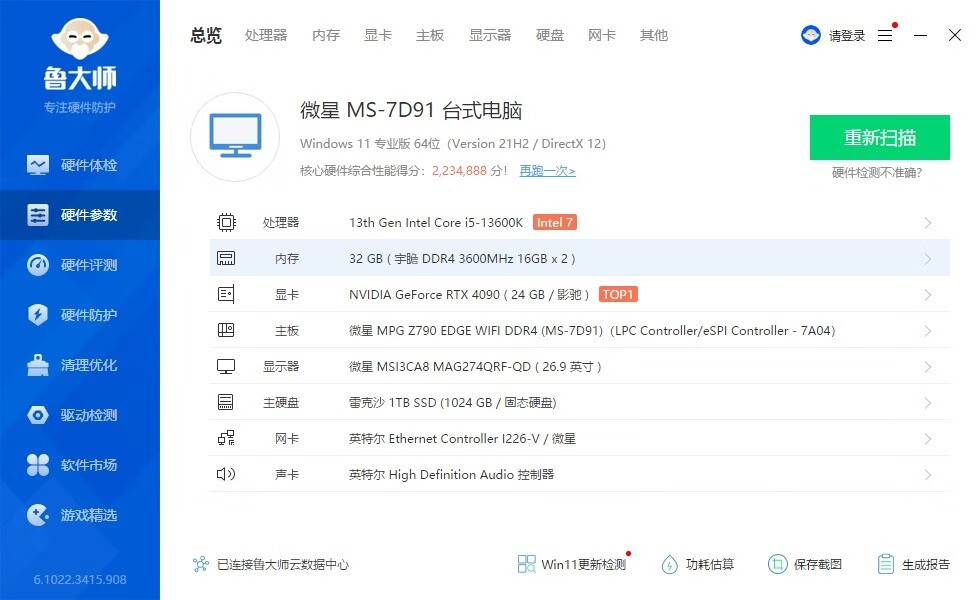Click the 再跑一次 link
The width and height of the screenshot is (980, 600).
[x=548, y=171]
